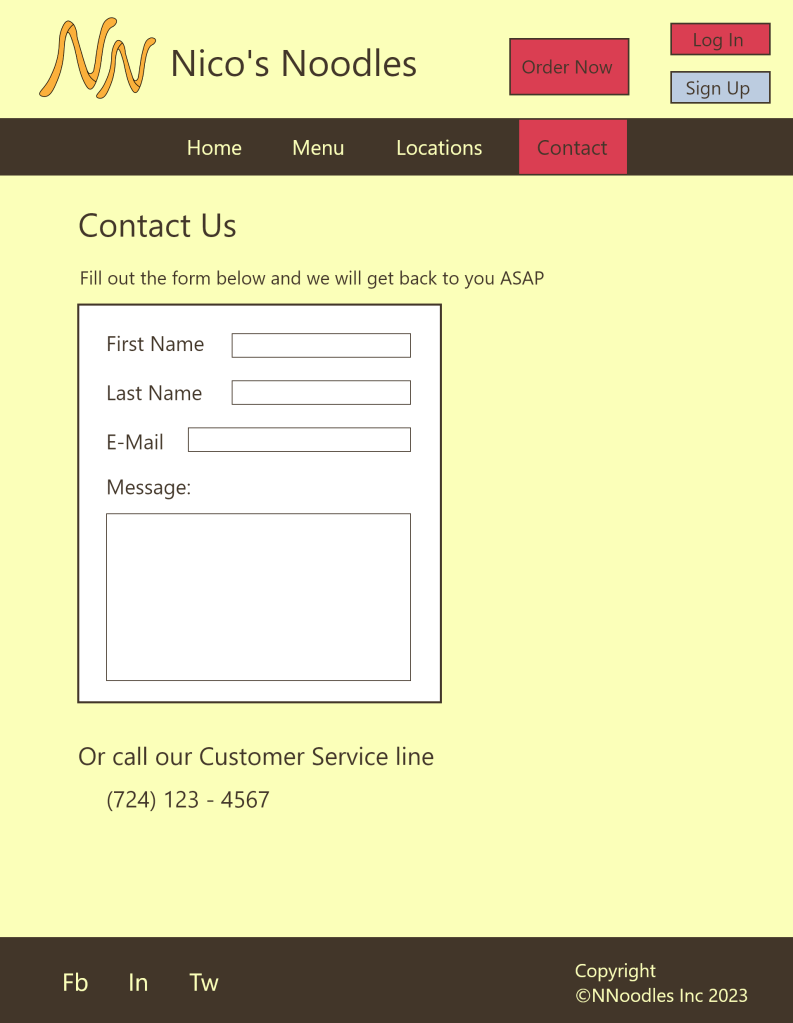Click the Sign Up button
This screenshot has height=1023, width=793.
click(720, 88)
